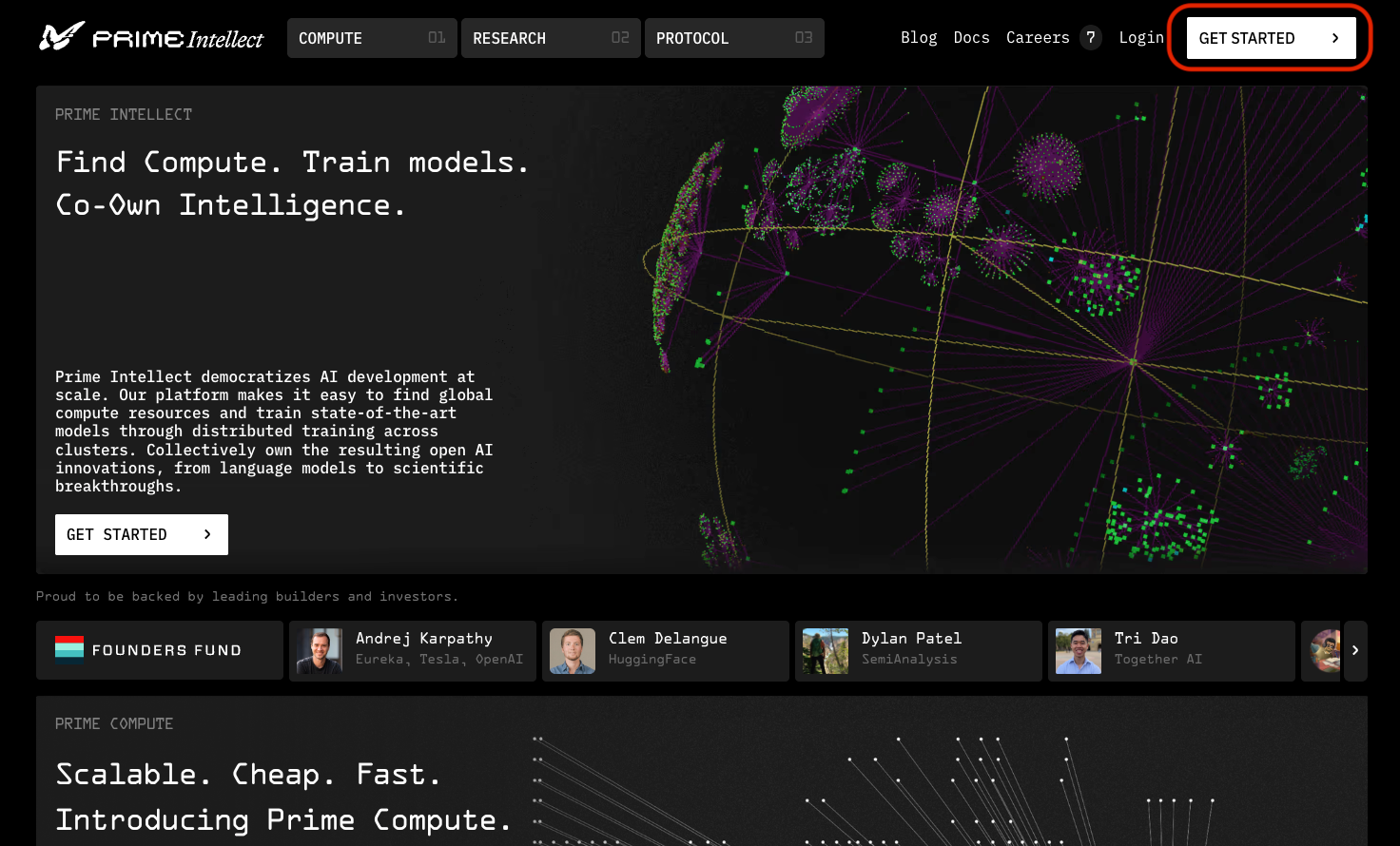Click the PRIME COMPUTE section label
Viewport: 1400px width, 846px height.
(114, 724)
